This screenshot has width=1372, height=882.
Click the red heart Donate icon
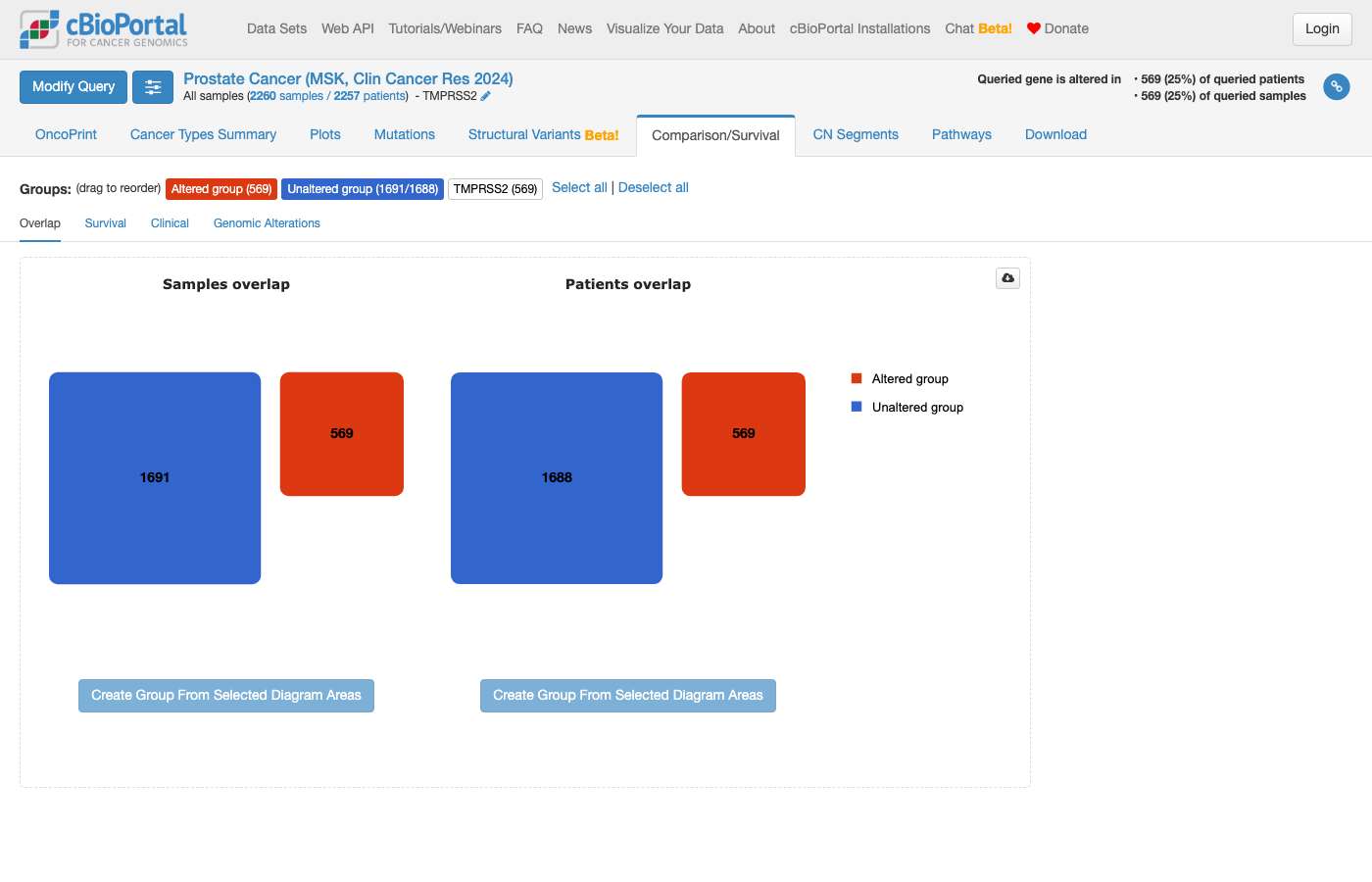1033,28
